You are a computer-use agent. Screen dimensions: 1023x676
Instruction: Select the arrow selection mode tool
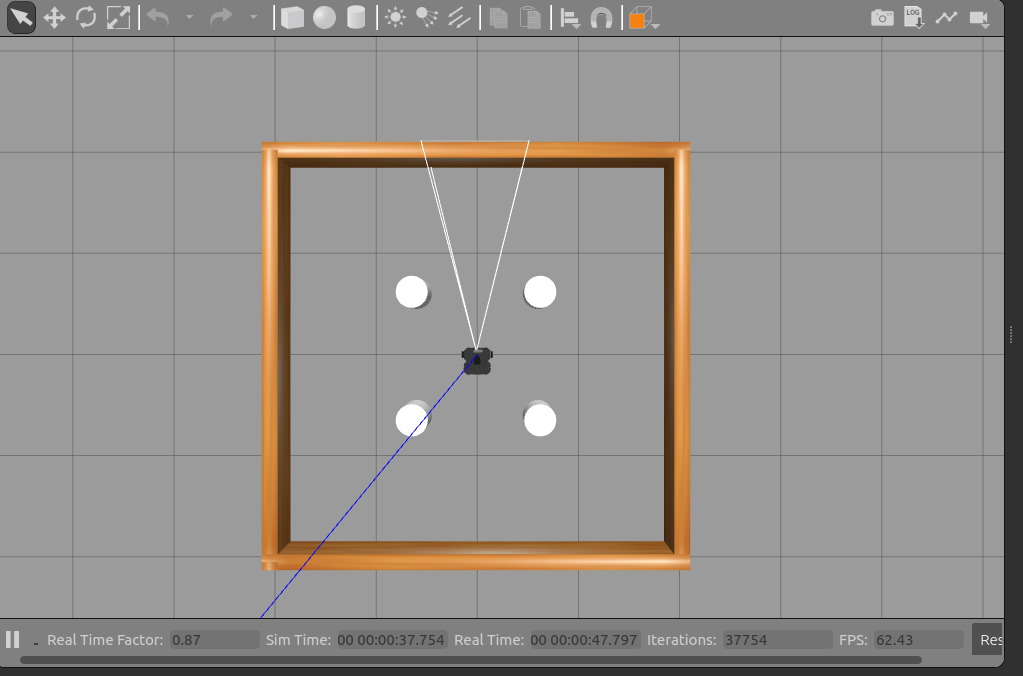click(21, 18)
